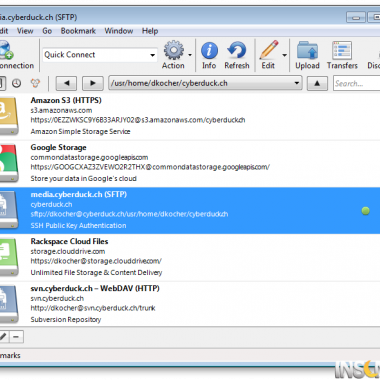380x380 pixels.
Task: Open the Info panel icon
Action: pos(209,50)
